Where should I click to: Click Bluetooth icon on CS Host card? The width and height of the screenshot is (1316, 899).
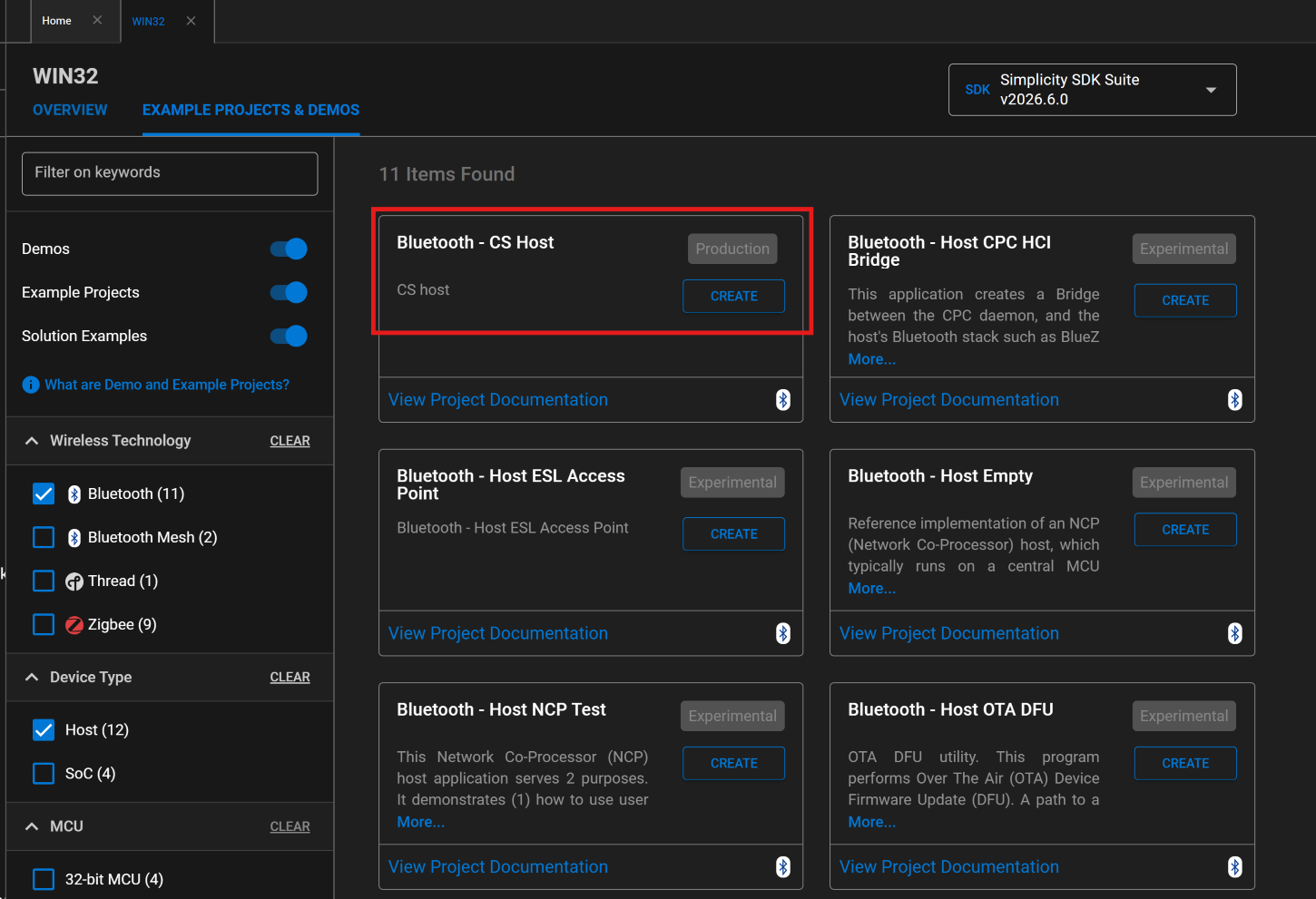[783, 400]
